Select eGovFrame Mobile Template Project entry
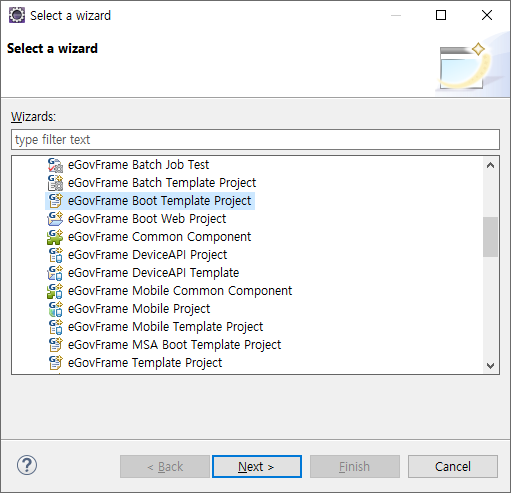This screenshot has width=511, height=493. pyautogui.click(x=155, y=327)
